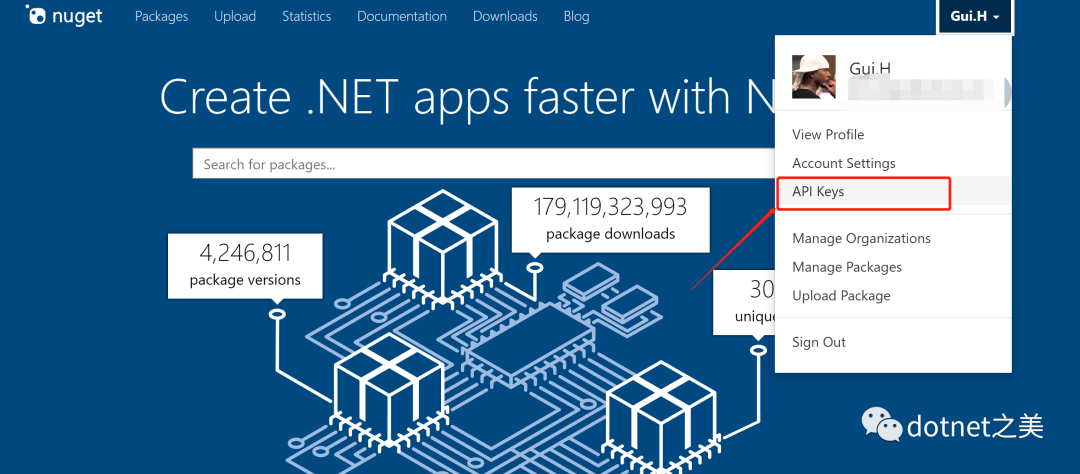This screenshot has width=1080, height=474.
Task: Click the NuGet logo
Action: click(x=63, y=16)
